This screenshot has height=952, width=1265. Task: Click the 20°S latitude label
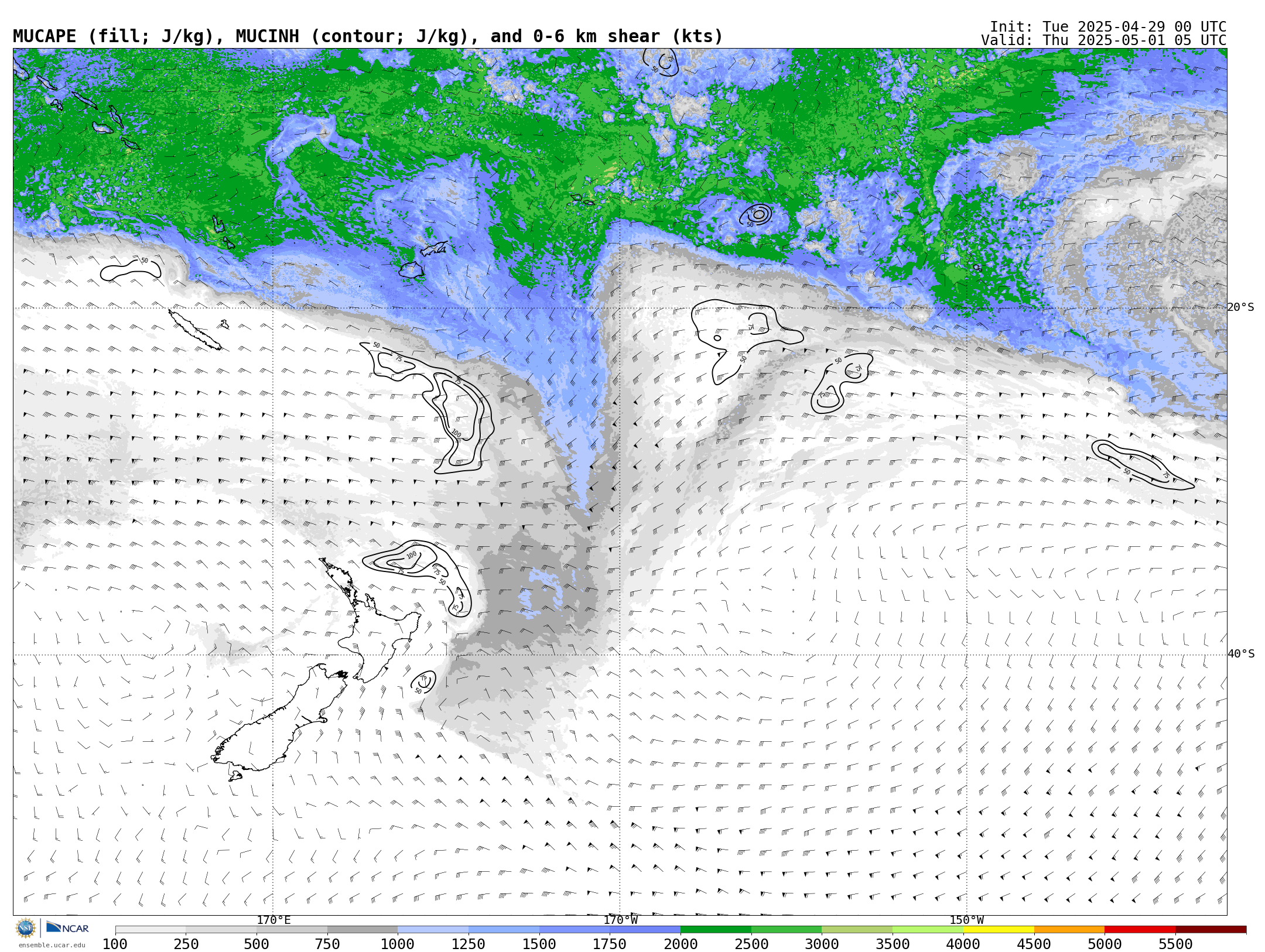[1240, 307]
